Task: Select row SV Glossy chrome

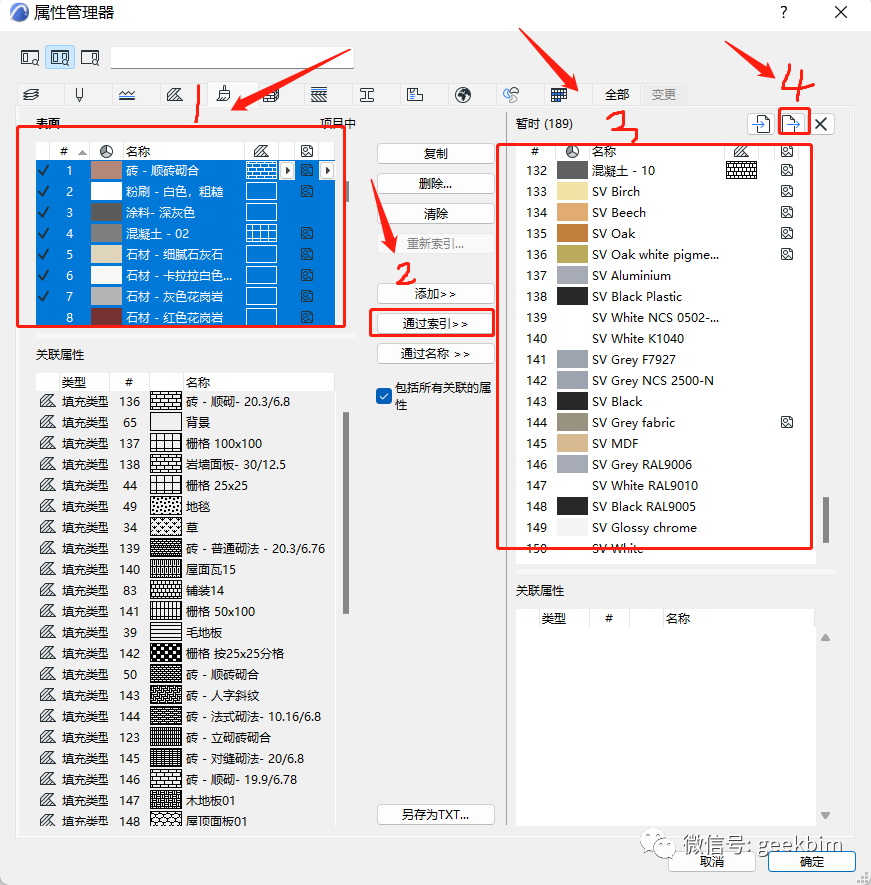Action: [666, 527]
